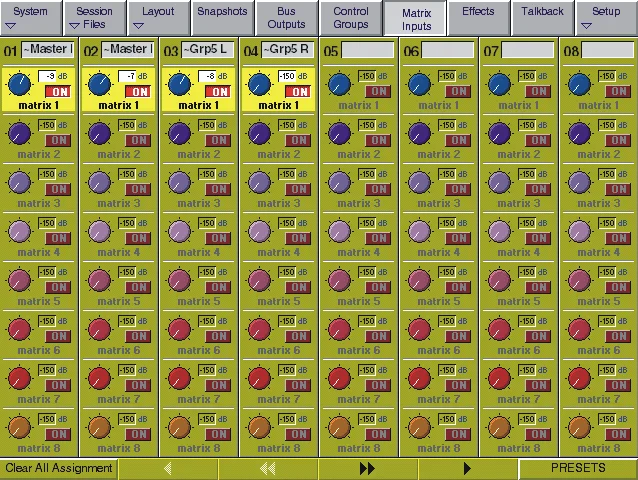Click the -9 dB value field, channel 01
Screen dimensions: 638x480
coord(47,76)
